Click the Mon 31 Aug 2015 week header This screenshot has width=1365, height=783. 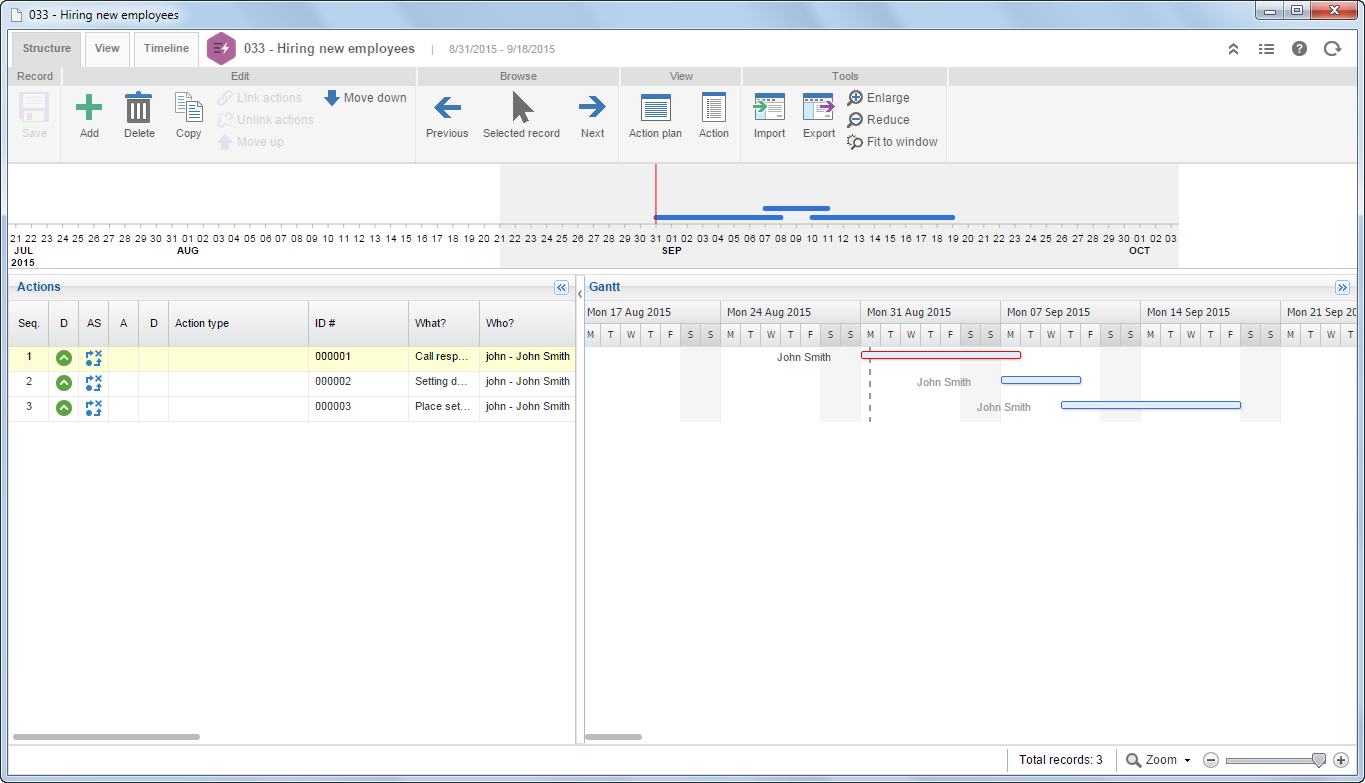[x=930, y=312]
